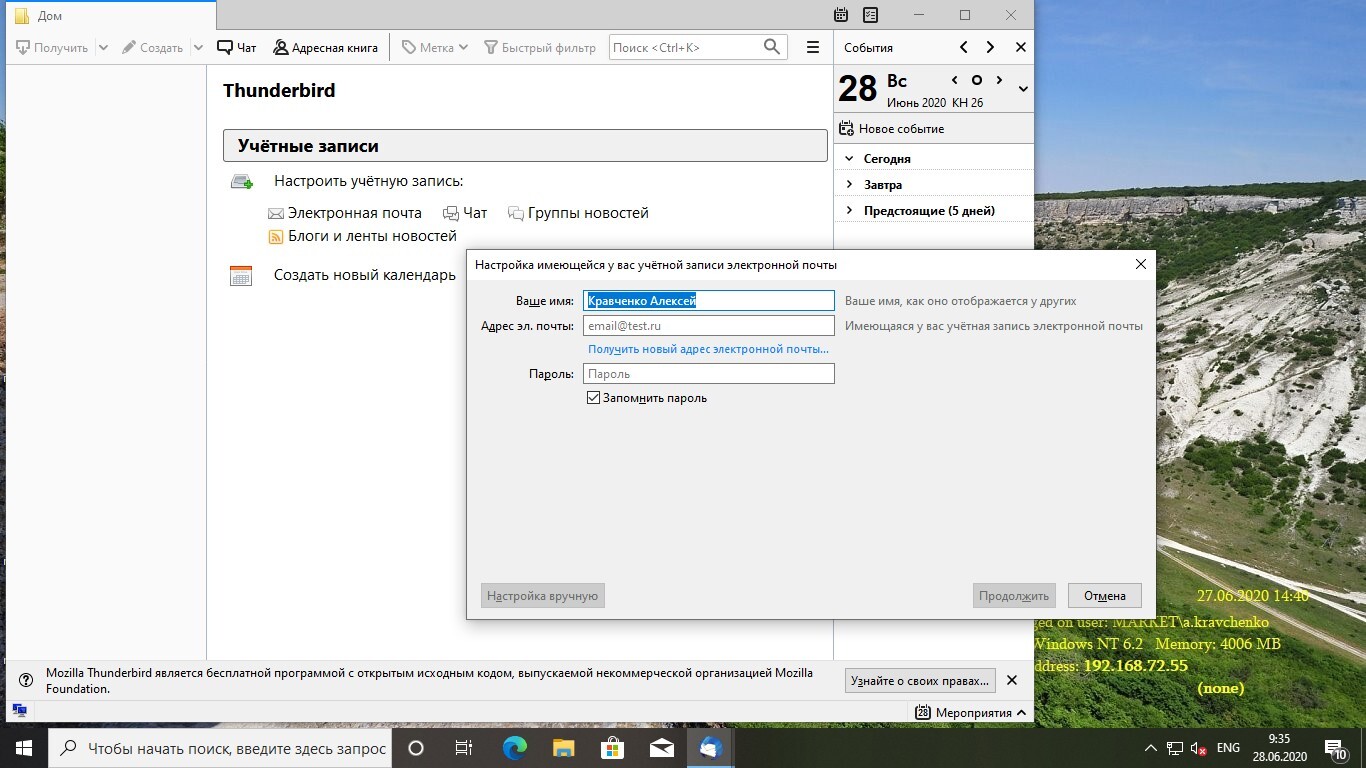Go to next day in События panel
This screenshot has height=768, width=1366.
(990, 47)
